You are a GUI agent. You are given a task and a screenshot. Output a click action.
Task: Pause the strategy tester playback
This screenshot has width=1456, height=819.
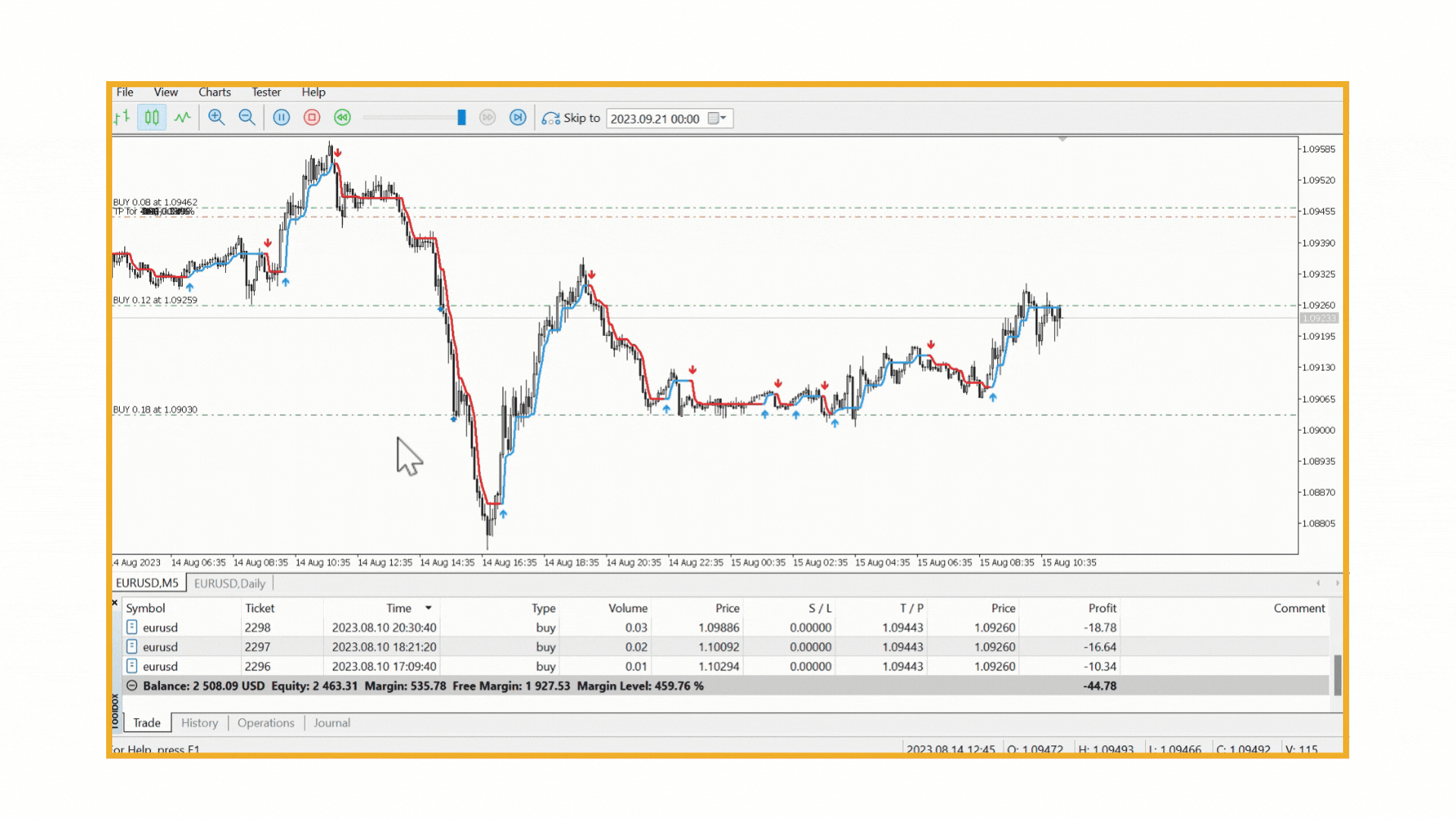pos(281,118)
